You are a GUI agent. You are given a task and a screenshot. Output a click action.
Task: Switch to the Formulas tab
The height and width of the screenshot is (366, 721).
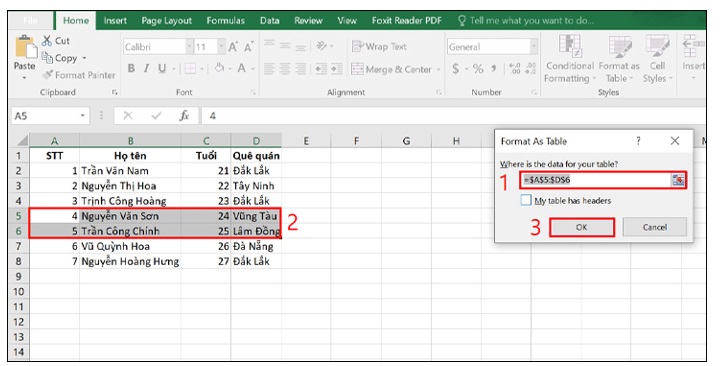click(225, 21)
